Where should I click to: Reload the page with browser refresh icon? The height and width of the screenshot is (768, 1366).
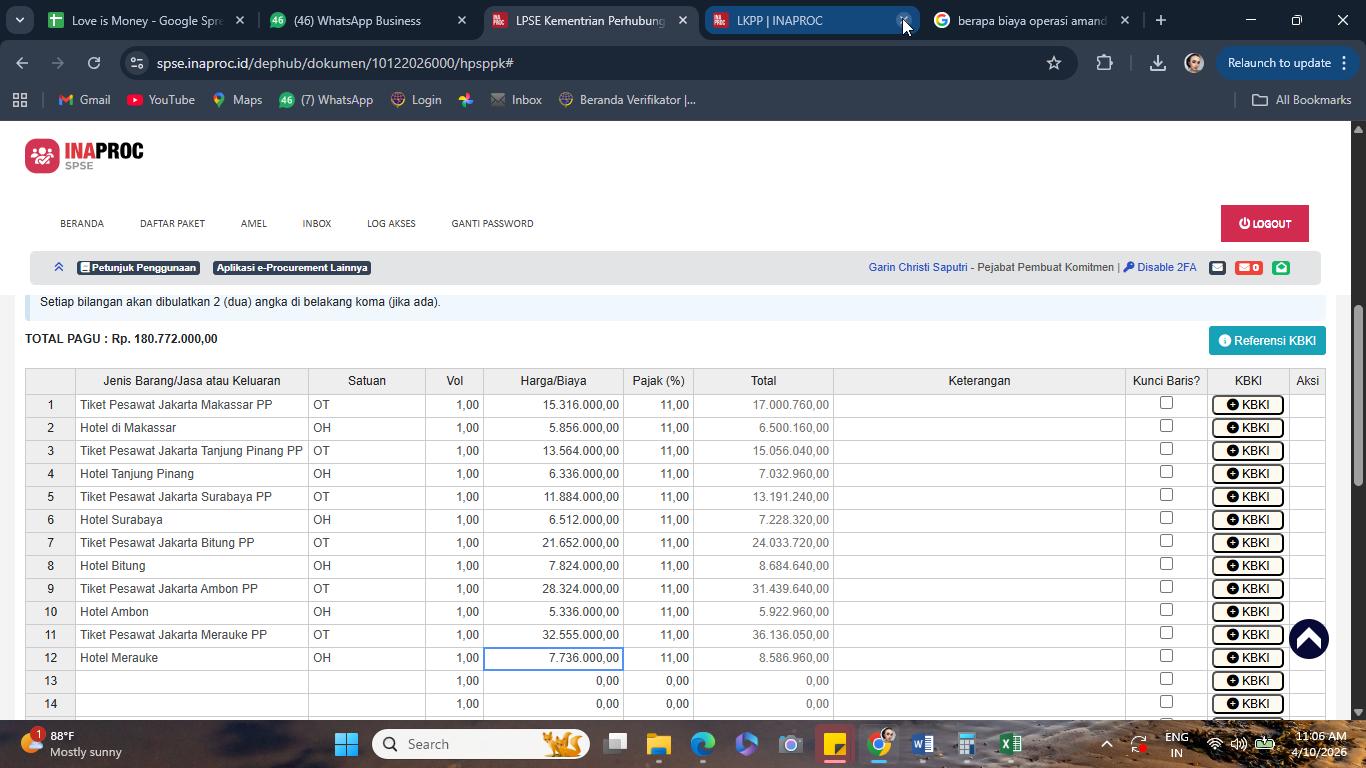click(x=94, y=63)
